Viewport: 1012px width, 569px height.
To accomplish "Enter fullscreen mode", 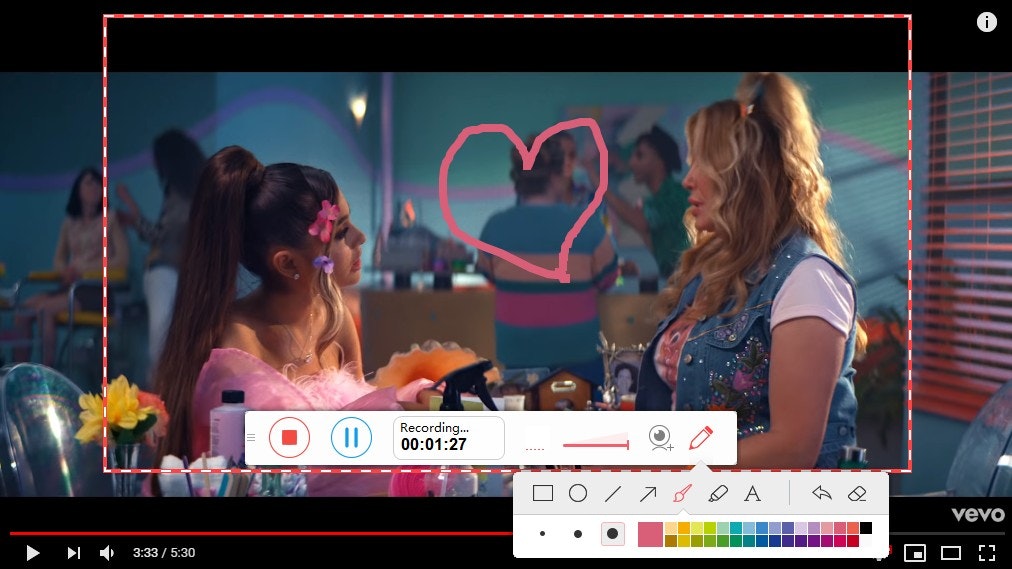I will click(x=987, y=553).
